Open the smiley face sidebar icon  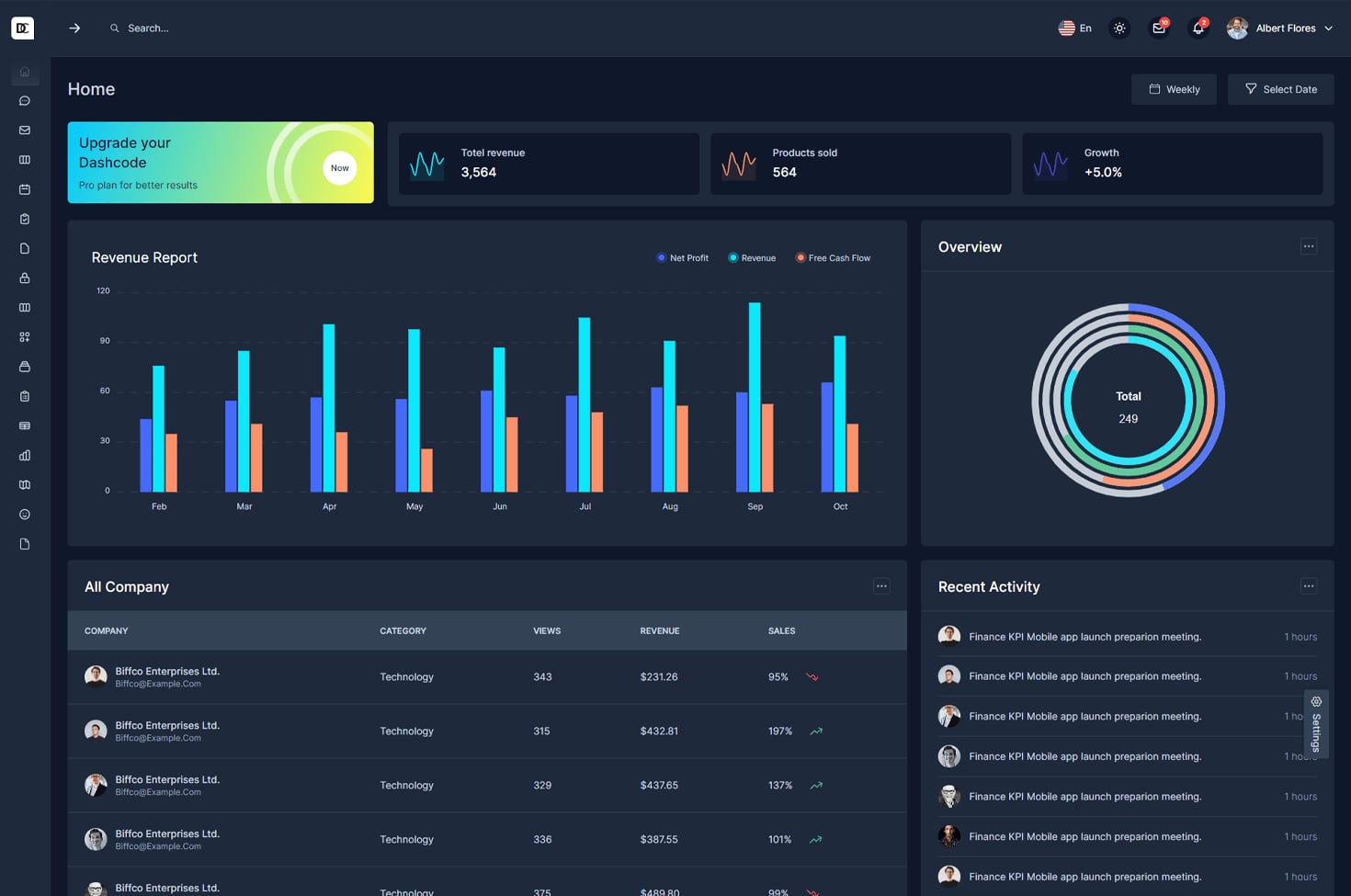tap(25, 515)
